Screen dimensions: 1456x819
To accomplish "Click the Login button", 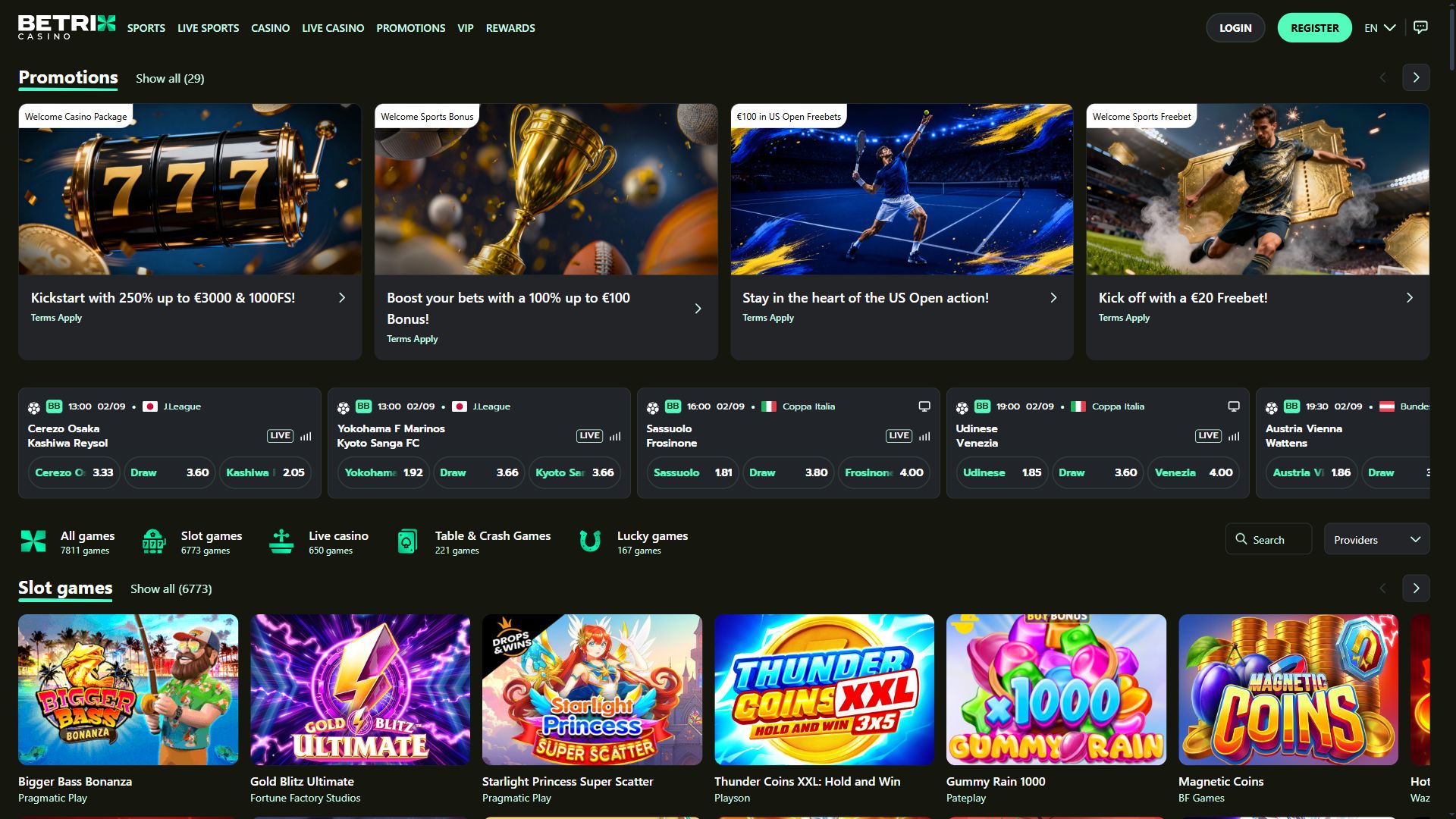I will [1235, 28].
